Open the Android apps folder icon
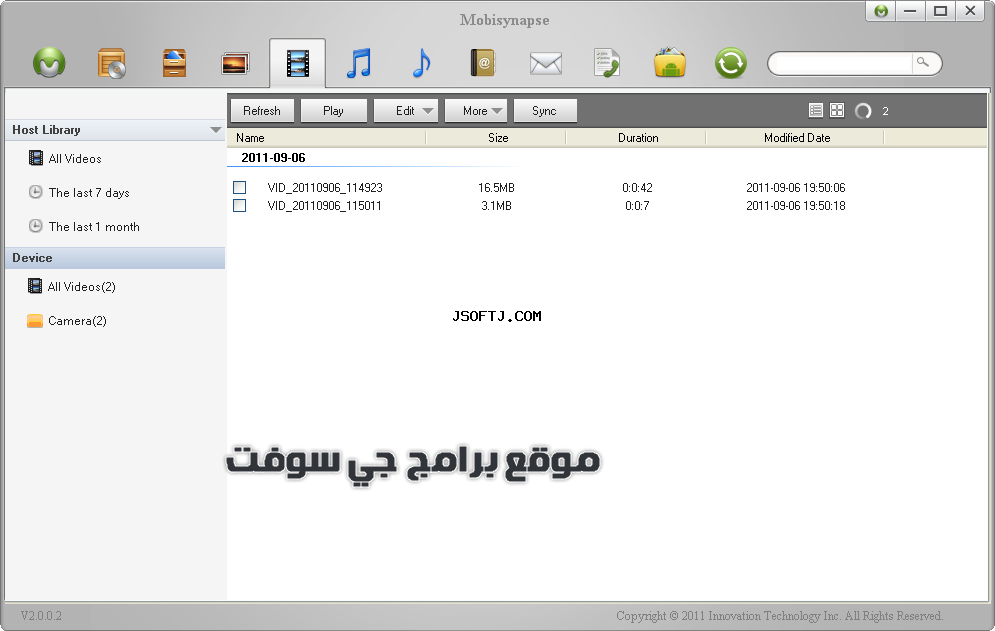 [x=669, y=63]
